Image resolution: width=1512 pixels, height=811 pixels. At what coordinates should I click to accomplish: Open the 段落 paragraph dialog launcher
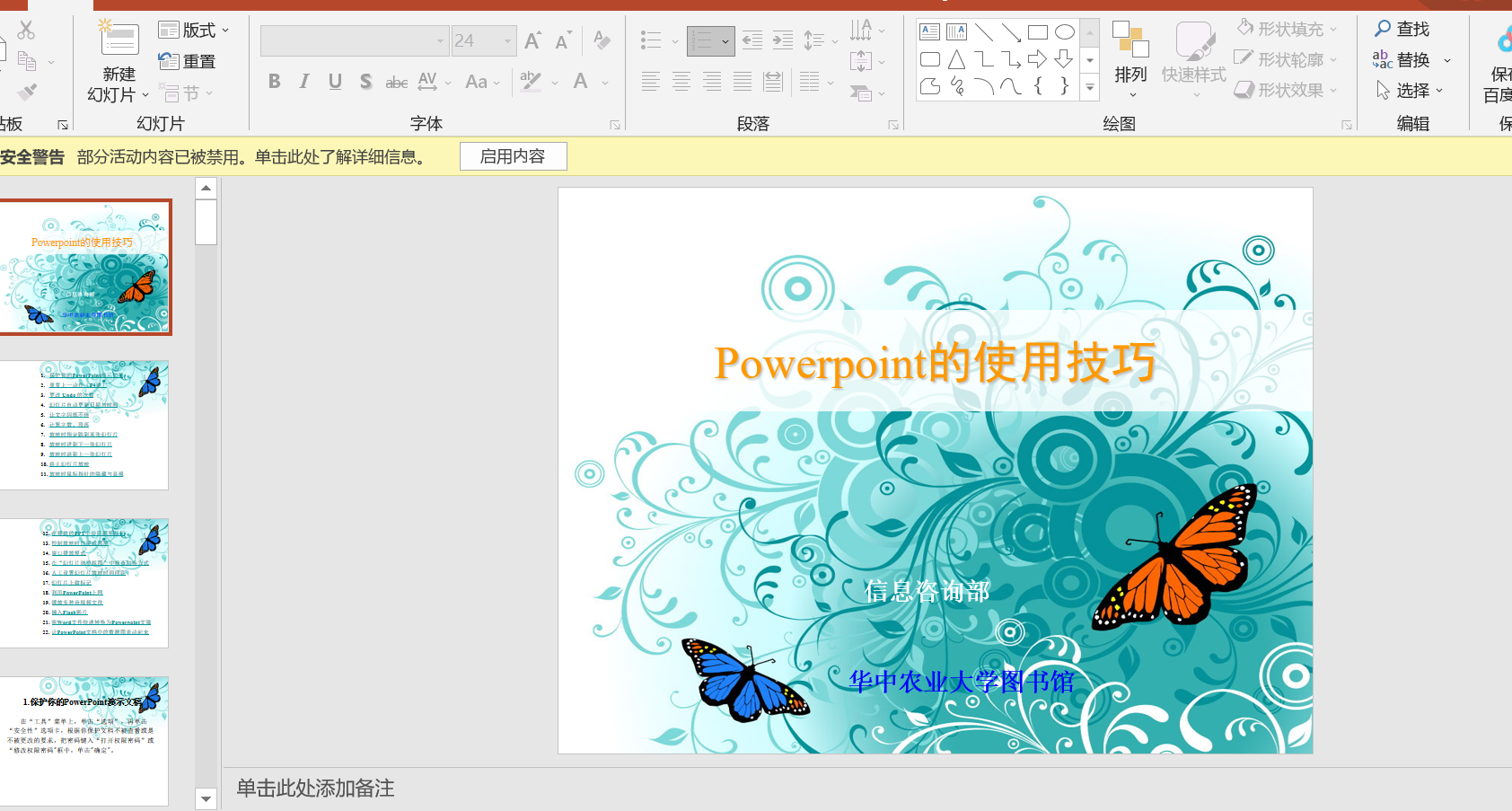pyautogui.click(x=893, y=125)
